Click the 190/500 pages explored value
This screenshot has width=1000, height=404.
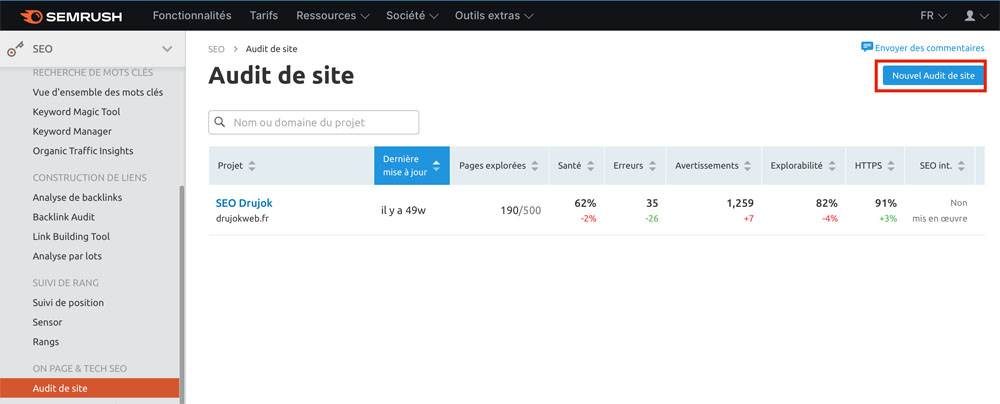[520, 210]
